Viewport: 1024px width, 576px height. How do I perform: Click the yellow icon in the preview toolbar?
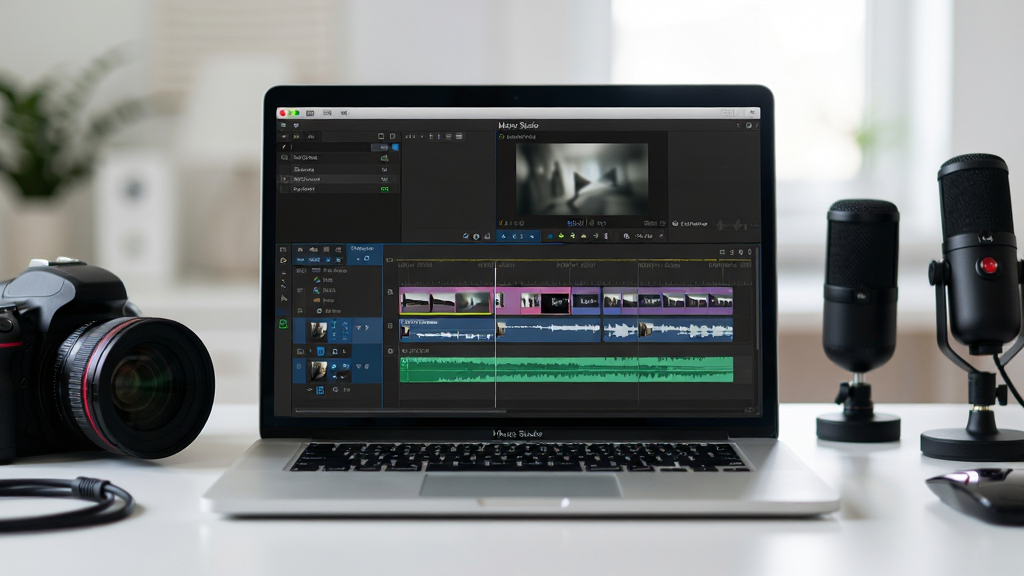(561, 236)
